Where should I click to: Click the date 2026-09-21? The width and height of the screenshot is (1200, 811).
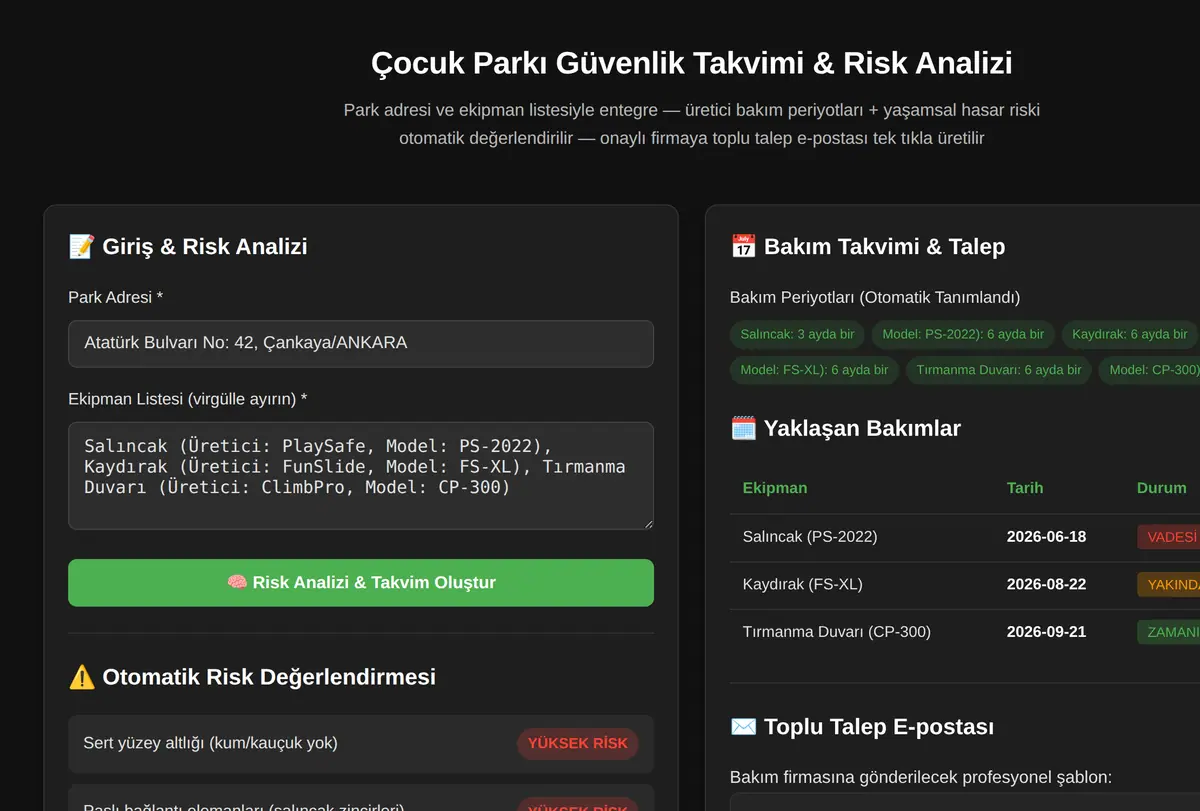click(x=1046, y=632)
